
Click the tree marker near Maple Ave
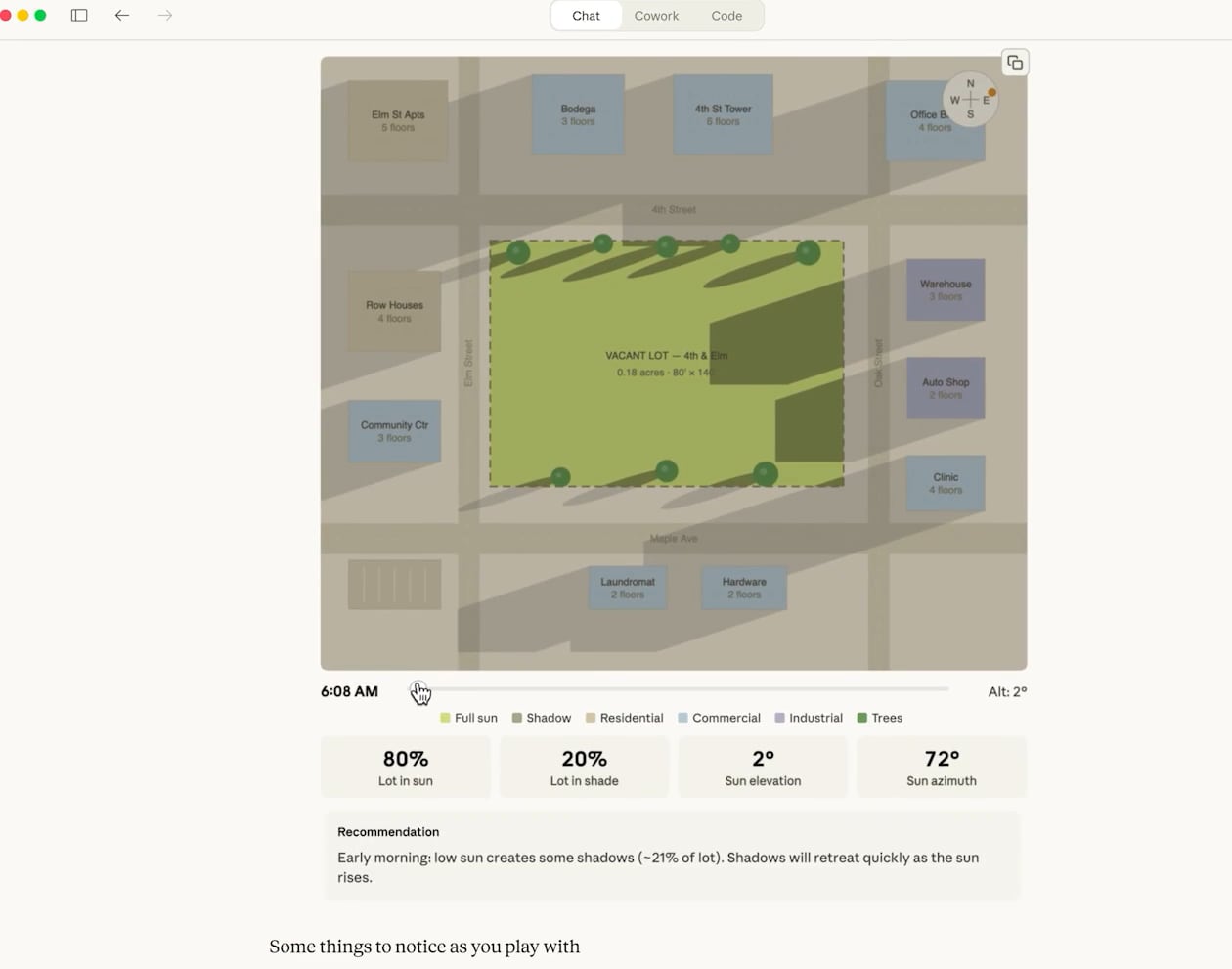click(x=665, y=470)
